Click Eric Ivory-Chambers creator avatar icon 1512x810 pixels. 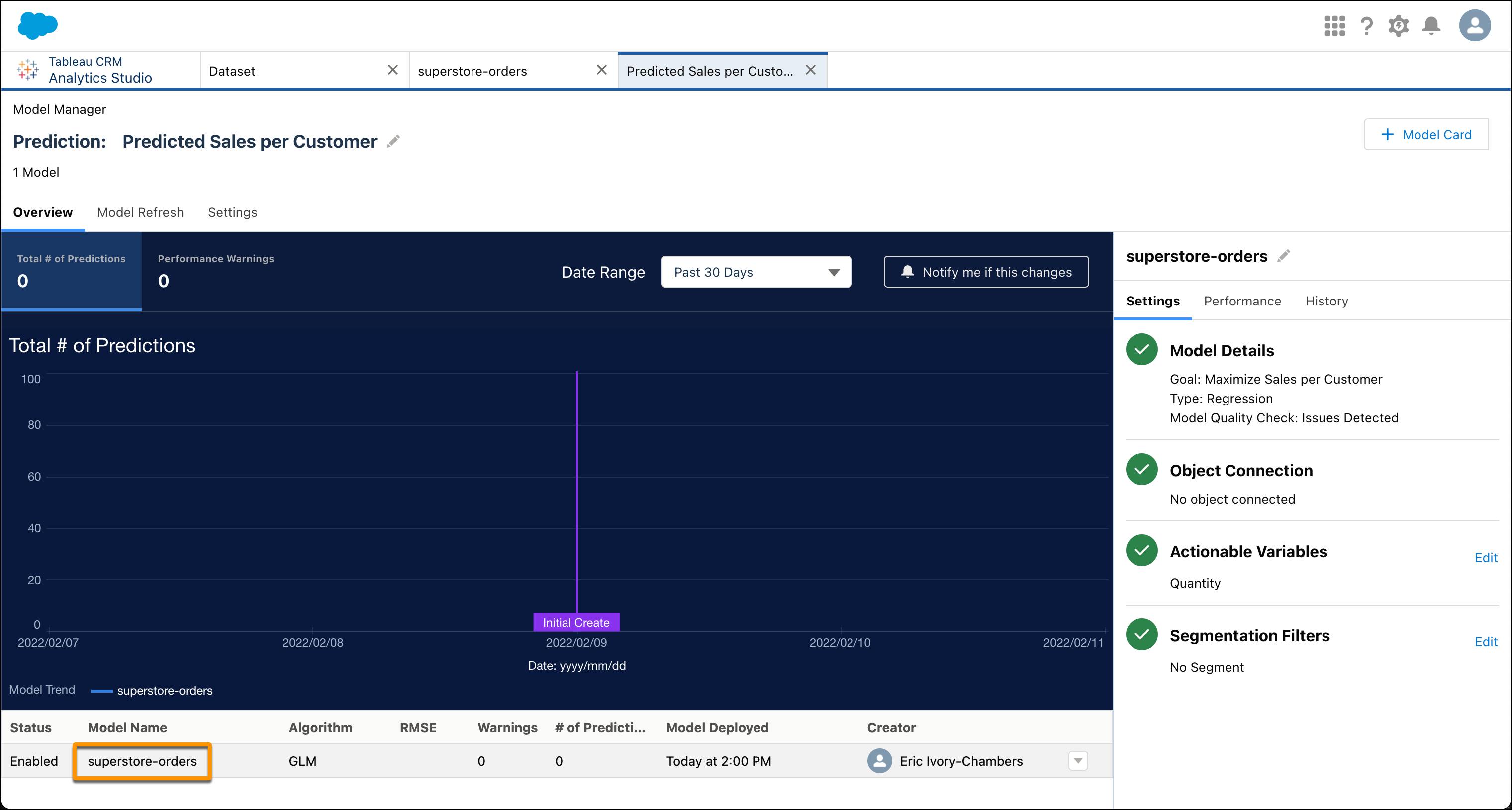point(879,761)
